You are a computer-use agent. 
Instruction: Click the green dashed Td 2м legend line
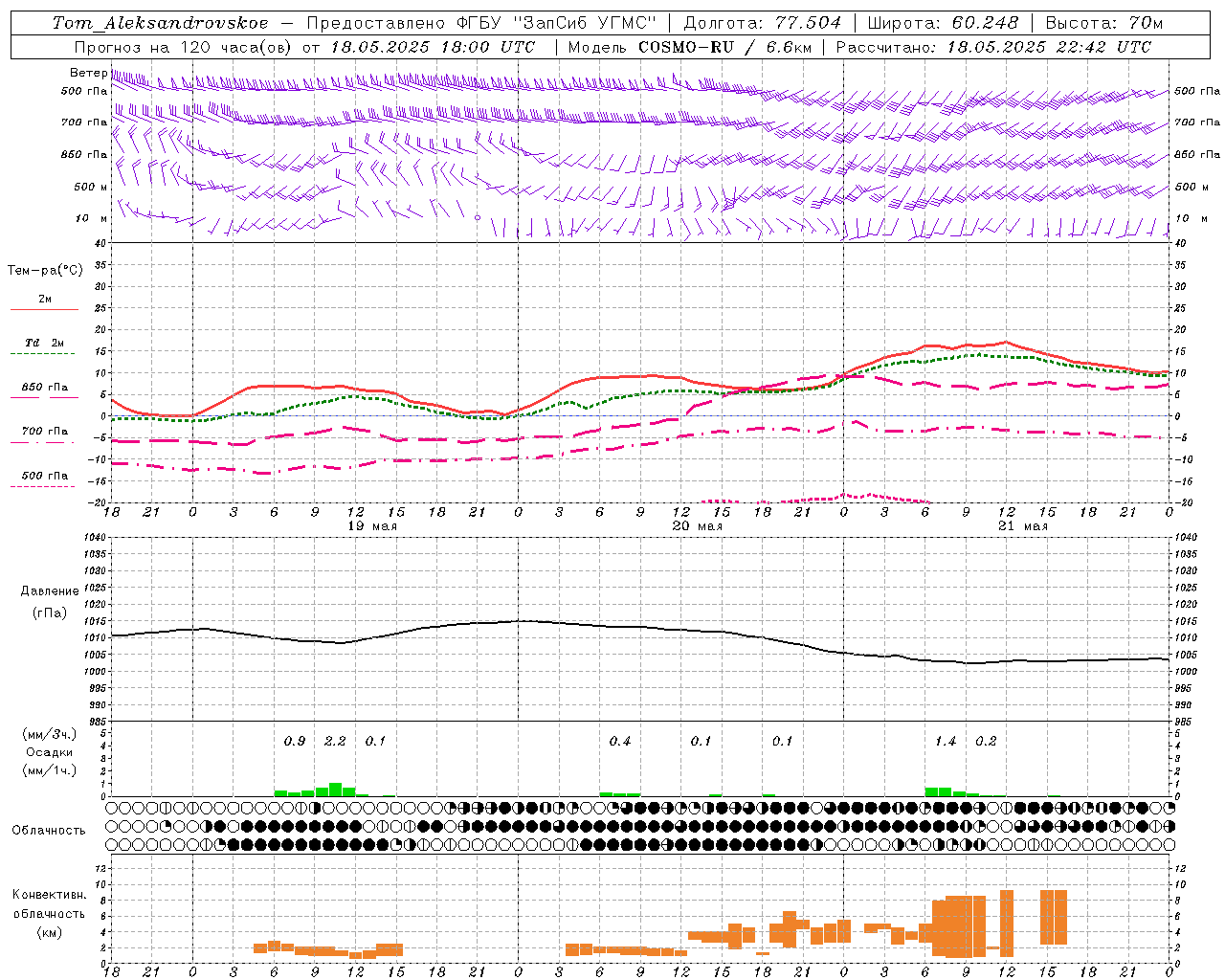coord(42,354)
